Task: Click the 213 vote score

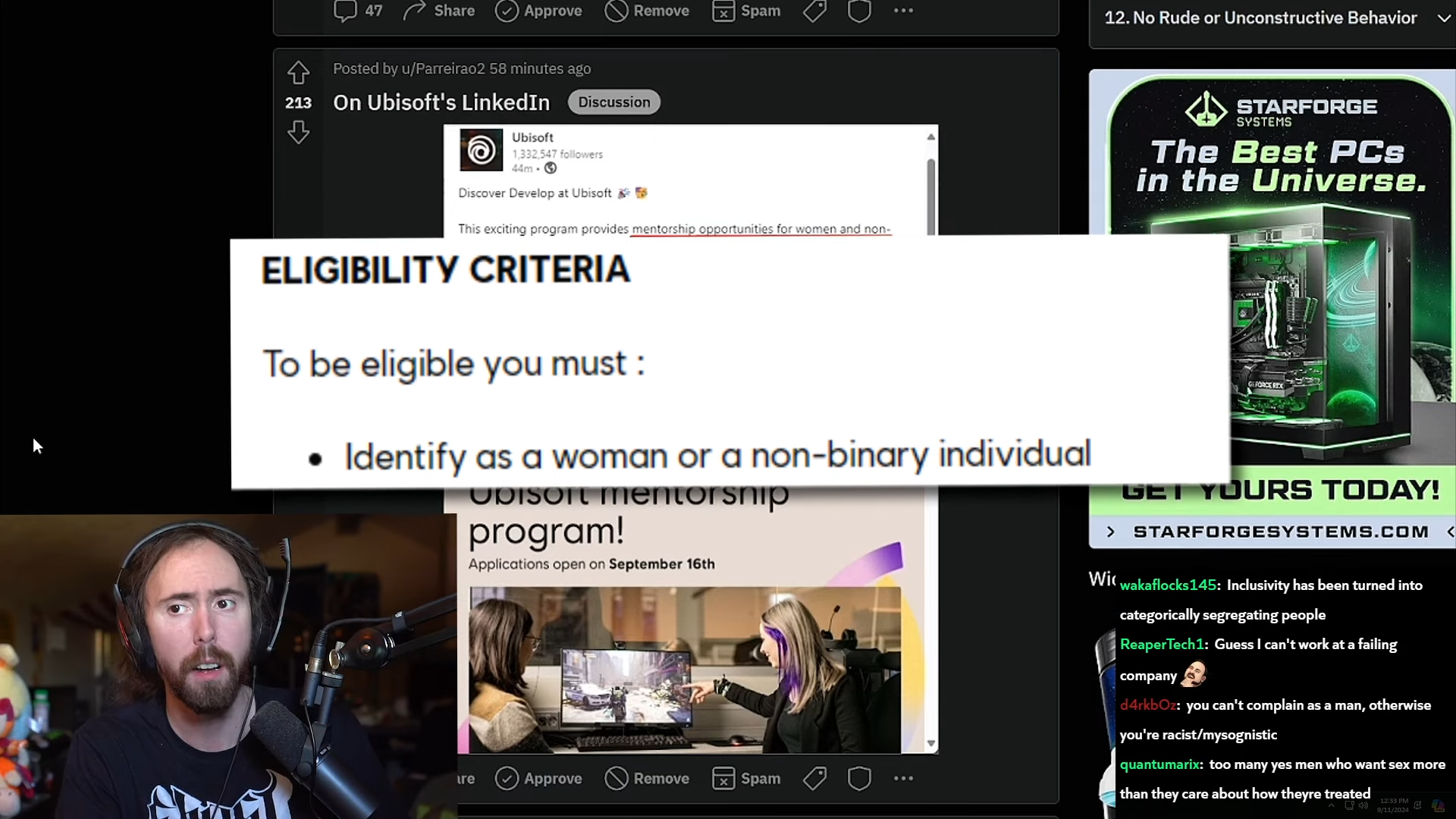Action: [298, 102]
